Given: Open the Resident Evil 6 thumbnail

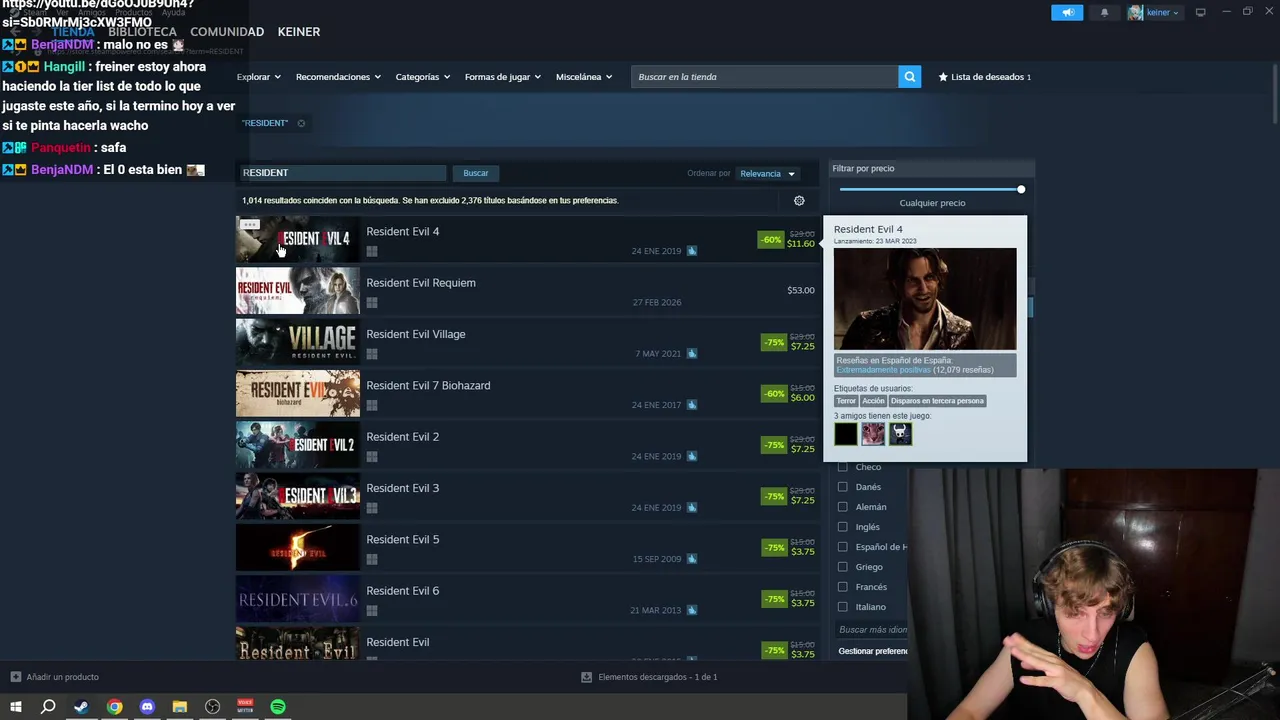Looking at the screenshot, I should click(297, 598).
